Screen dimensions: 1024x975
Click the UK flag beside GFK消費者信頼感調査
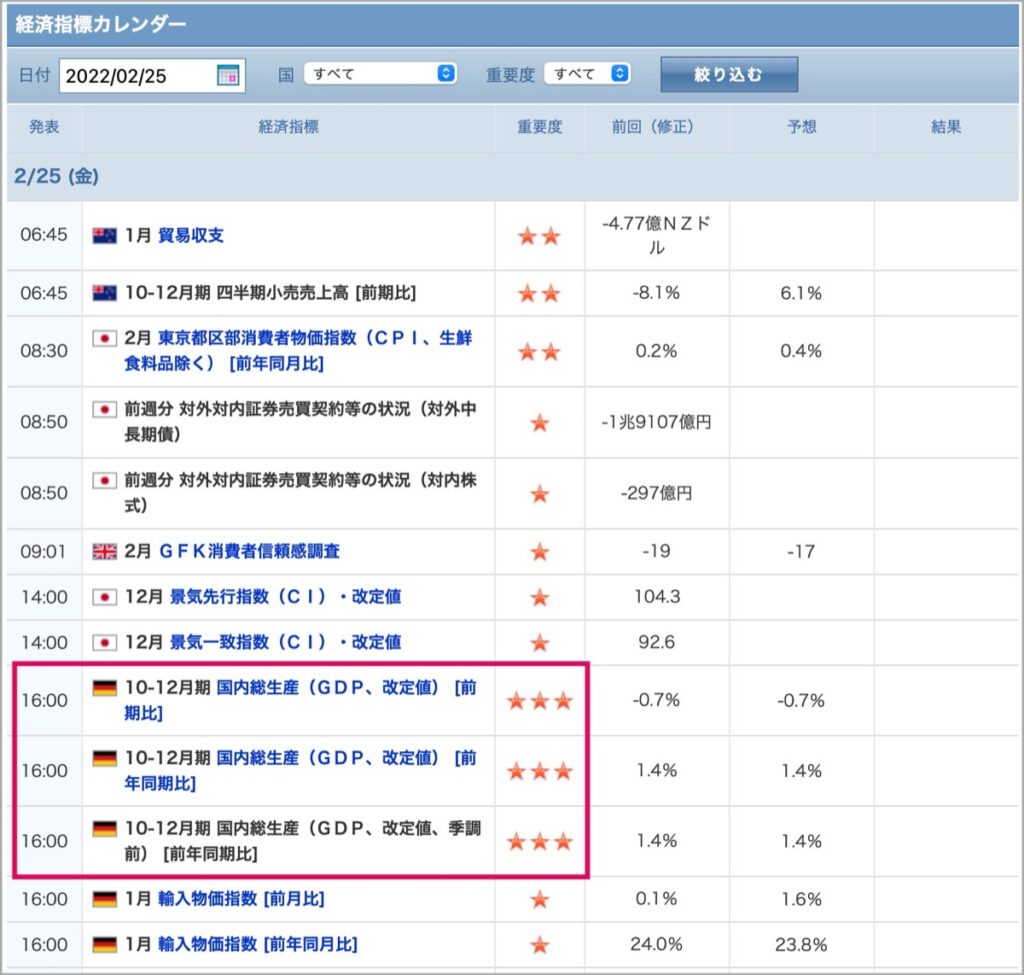(104, 552)
